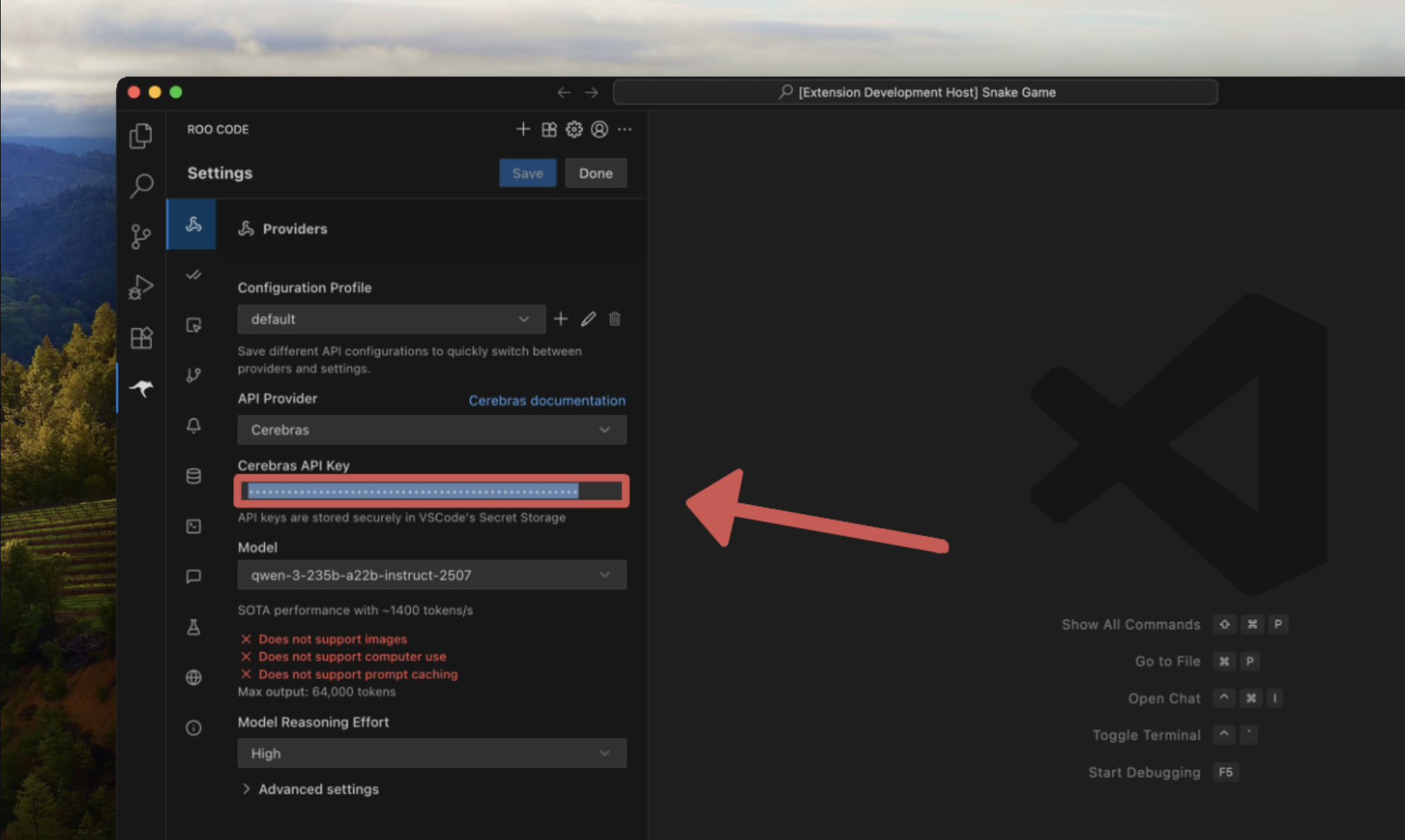The width and height of the screenshot is (1405, 840).
Task: Open the Cerebras documentation link
Action: [x=547, y=400]
